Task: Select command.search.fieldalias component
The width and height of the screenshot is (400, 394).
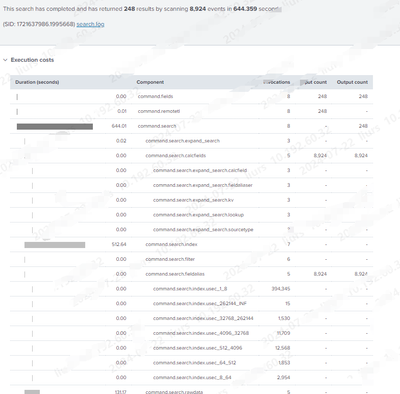Action: tap(175, 274)
